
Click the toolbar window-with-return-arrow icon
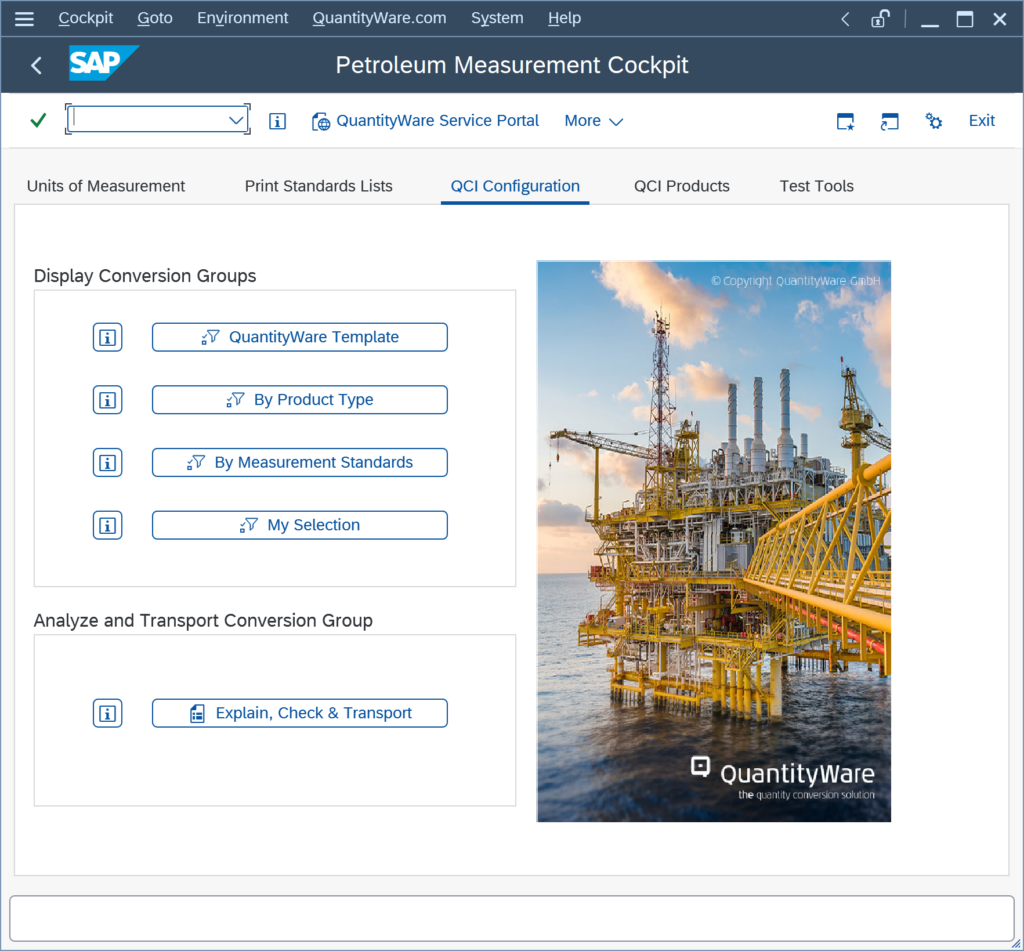coord(889,121)
